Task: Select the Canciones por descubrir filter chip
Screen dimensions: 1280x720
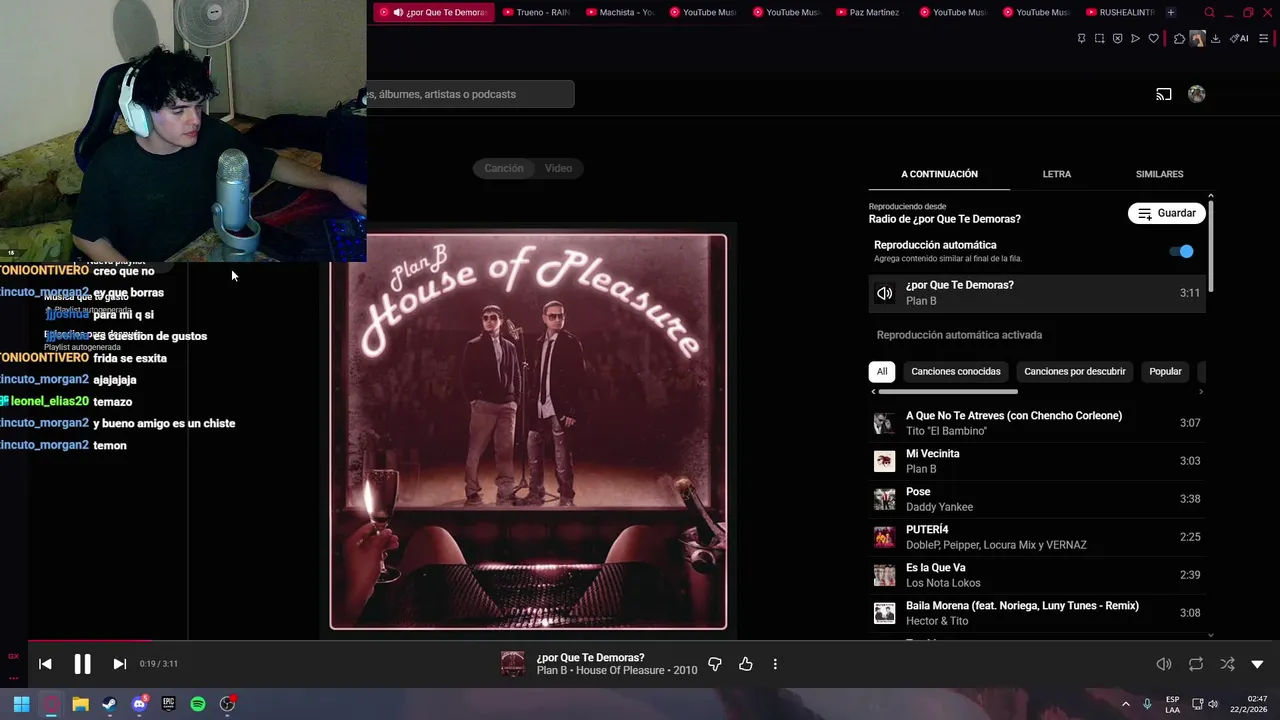Action: tap(1075, 371)
